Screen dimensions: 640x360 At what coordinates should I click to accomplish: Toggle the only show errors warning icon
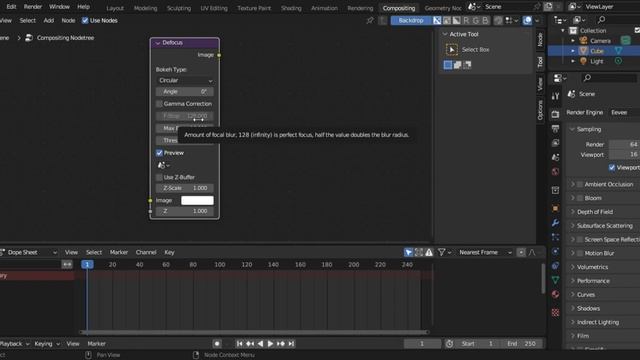pos(429,253)
